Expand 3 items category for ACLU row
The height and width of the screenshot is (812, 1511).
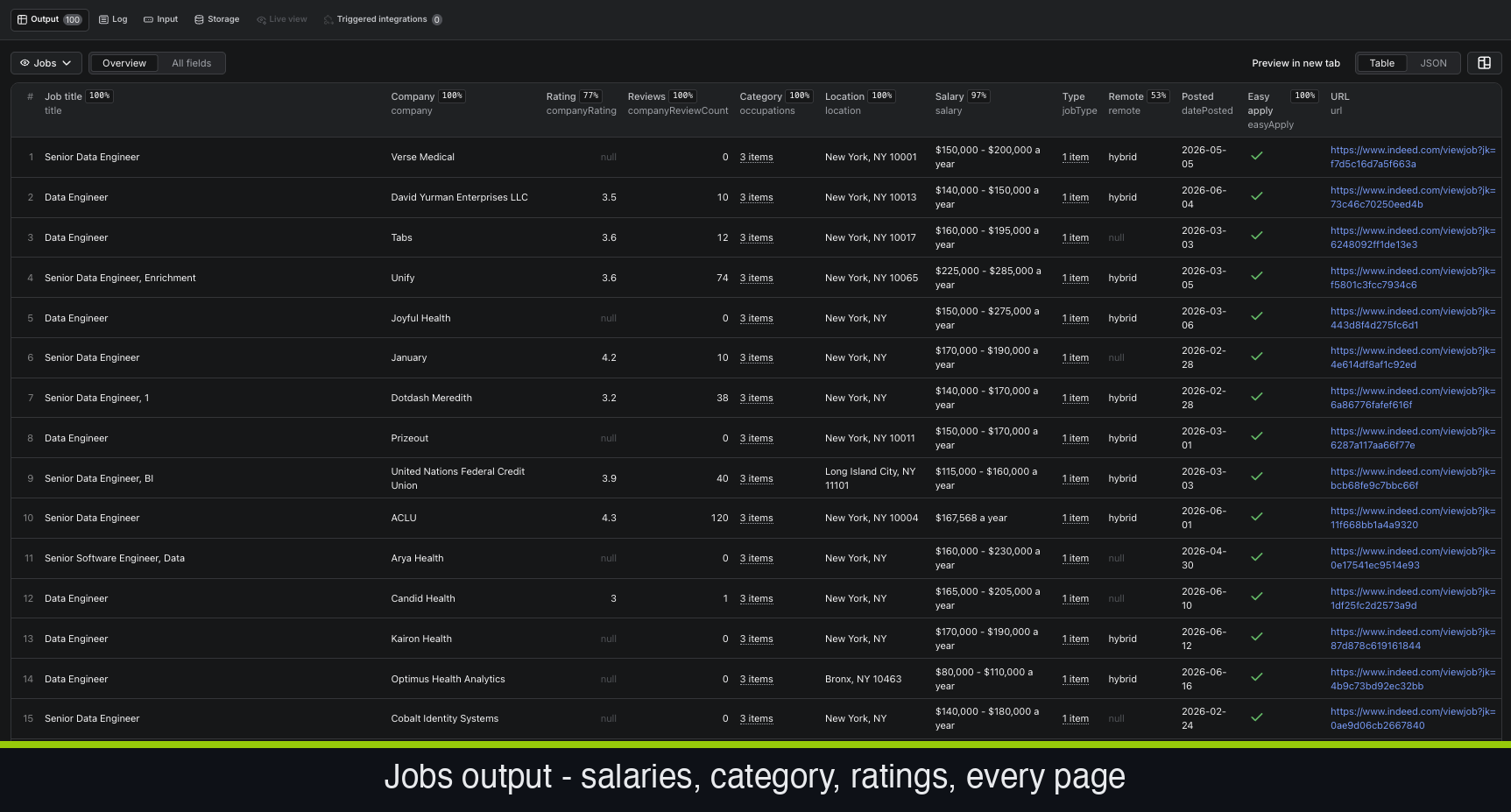756,519
